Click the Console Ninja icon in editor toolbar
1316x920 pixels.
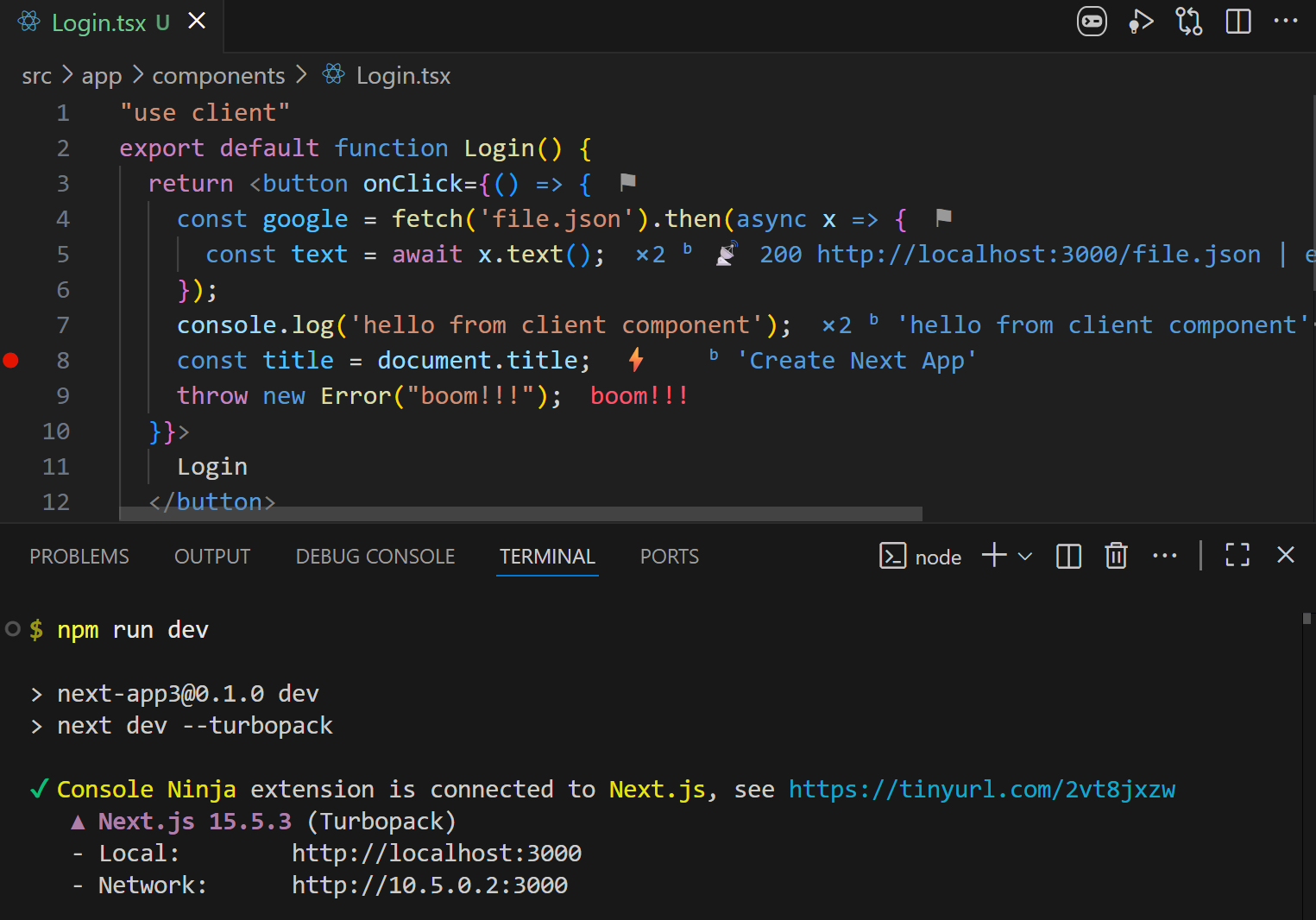[x=1092, y=22]
